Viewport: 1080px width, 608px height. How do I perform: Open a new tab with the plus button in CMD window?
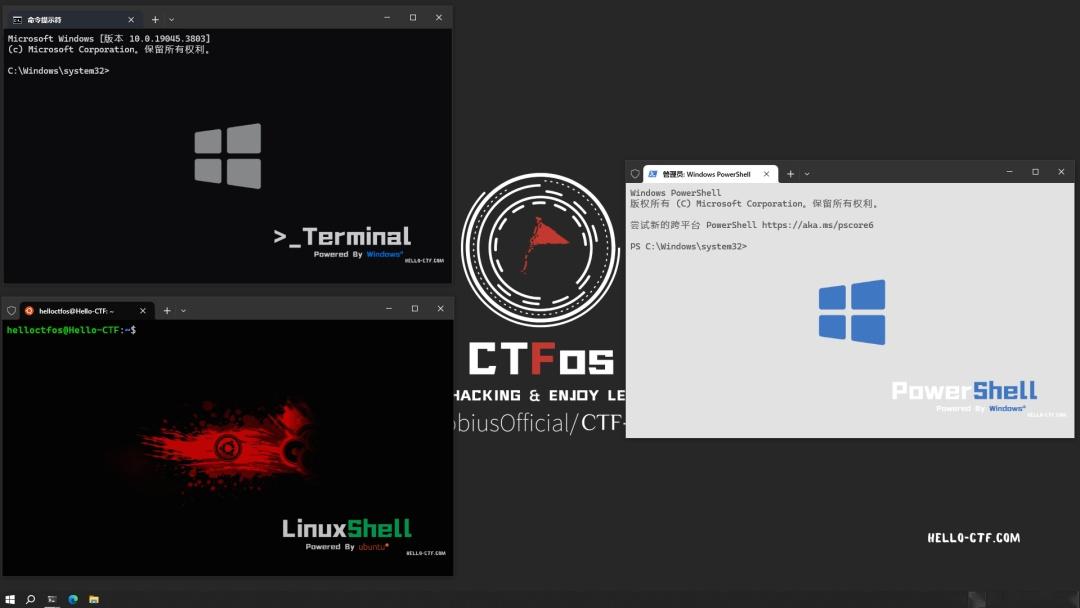click(x=155, y=18)
